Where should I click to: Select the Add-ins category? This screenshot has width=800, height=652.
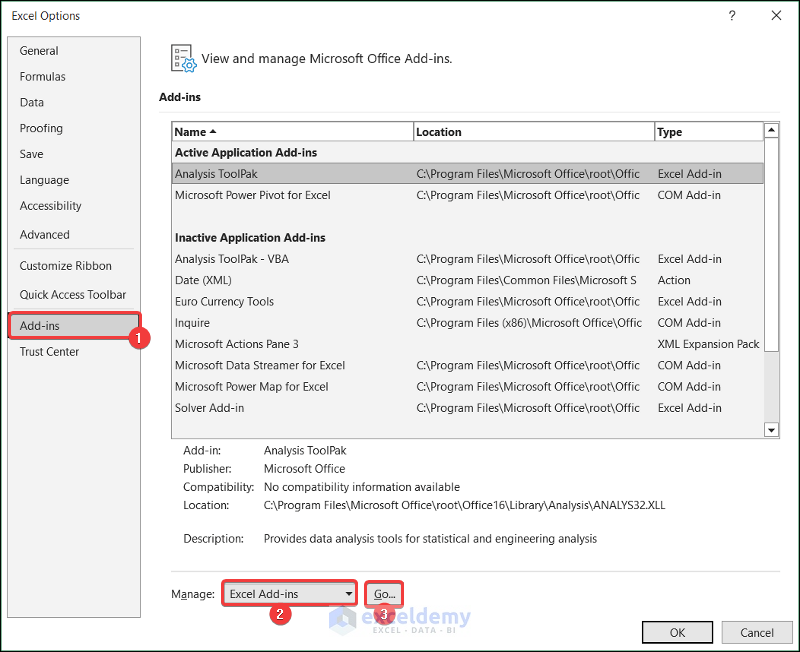pyautogui.click(x=74, y=325)
